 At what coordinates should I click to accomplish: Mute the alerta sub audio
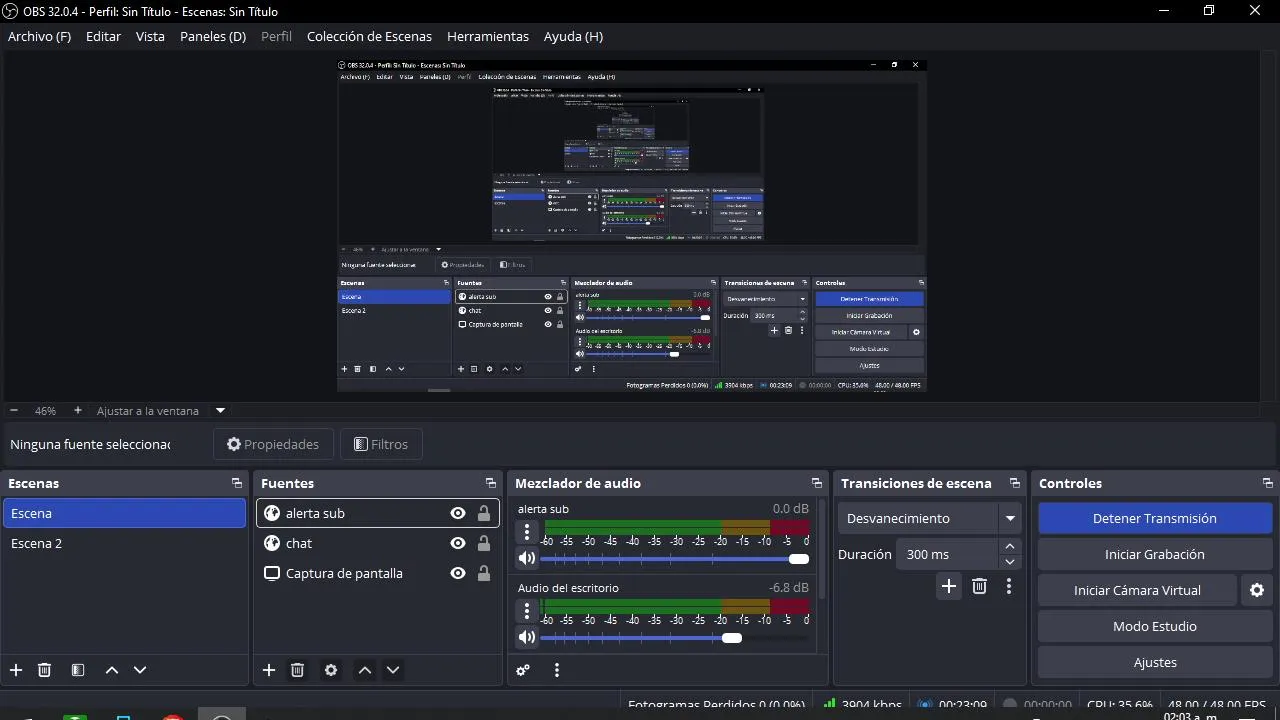point(527,558)
